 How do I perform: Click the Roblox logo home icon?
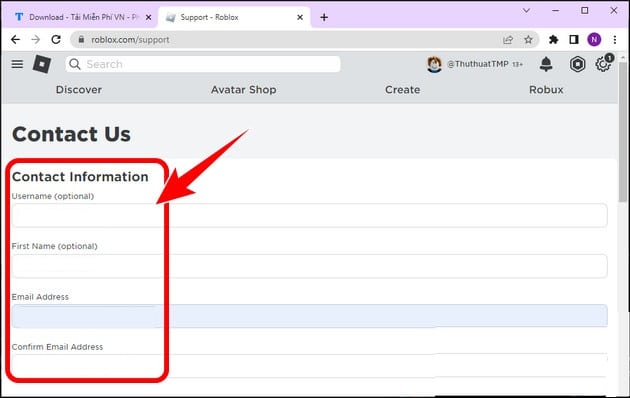tap(42, 64)
